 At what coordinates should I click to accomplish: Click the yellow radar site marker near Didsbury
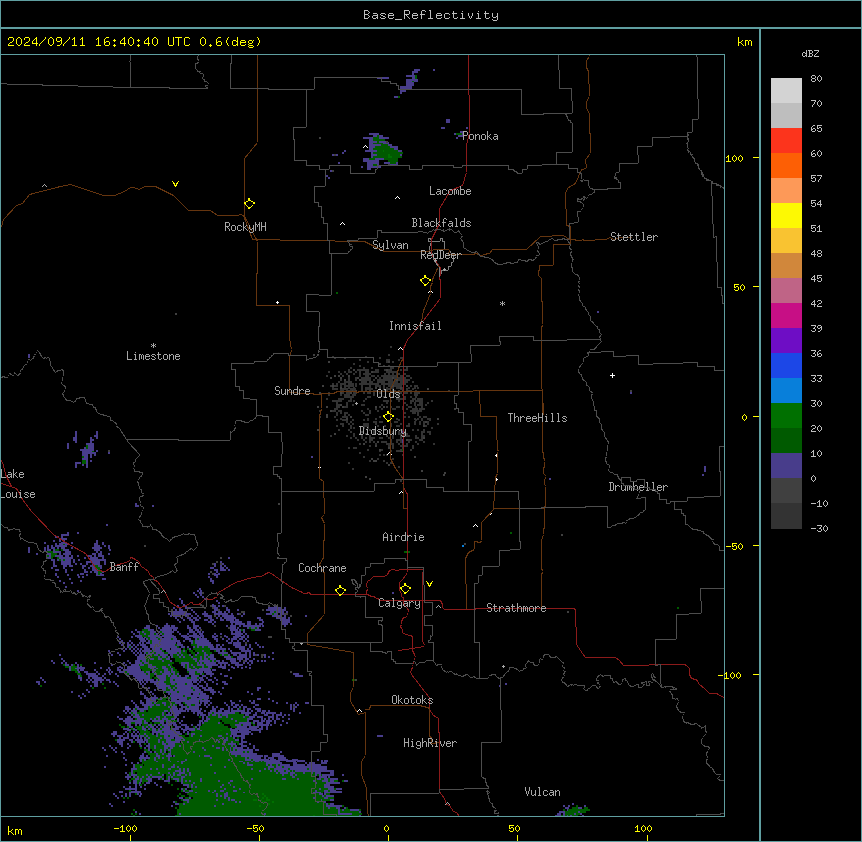[x=389, y=417]
